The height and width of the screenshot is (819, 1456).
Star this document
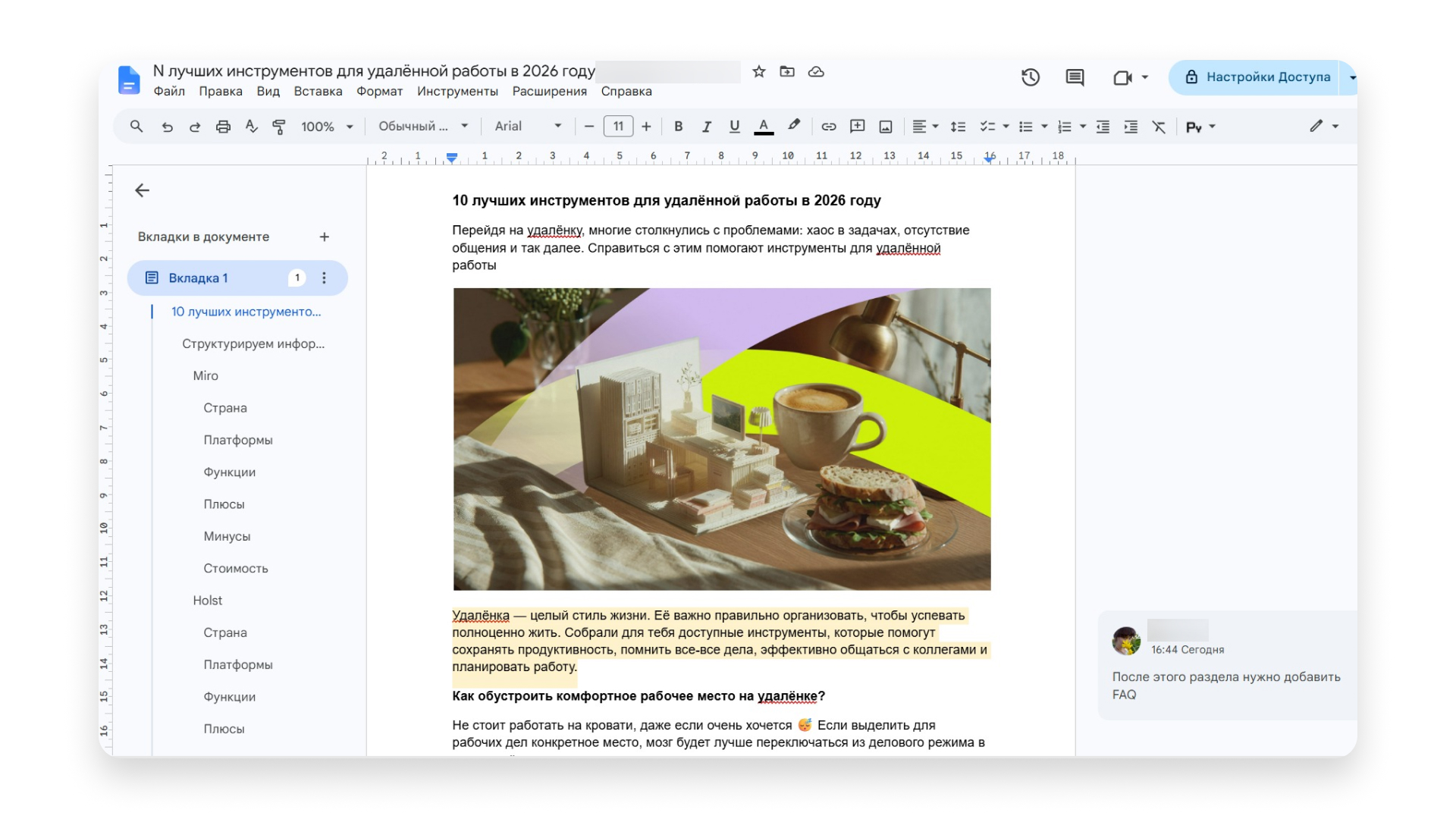click(x=758, y=71)
